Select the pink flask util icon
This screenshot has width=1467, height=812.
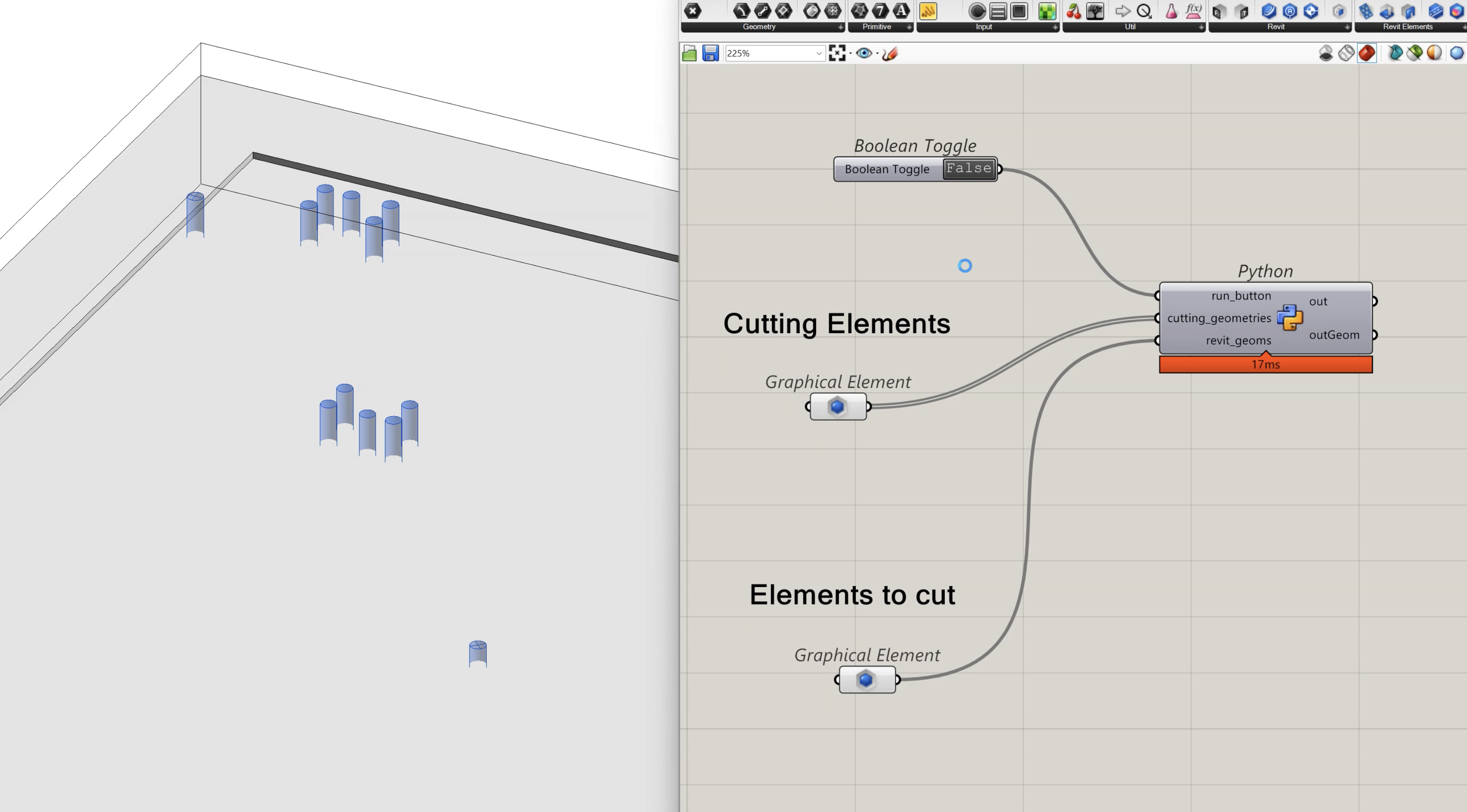coord(1172,11)
